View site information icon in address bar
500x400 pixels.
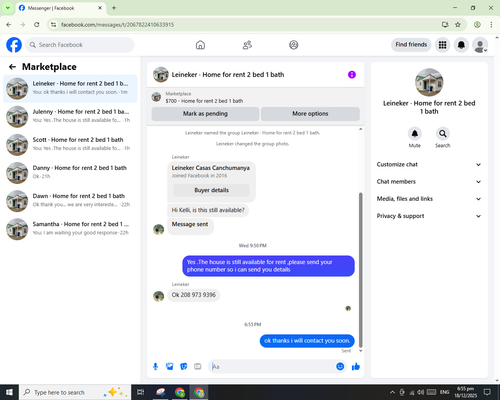(53, 24)
